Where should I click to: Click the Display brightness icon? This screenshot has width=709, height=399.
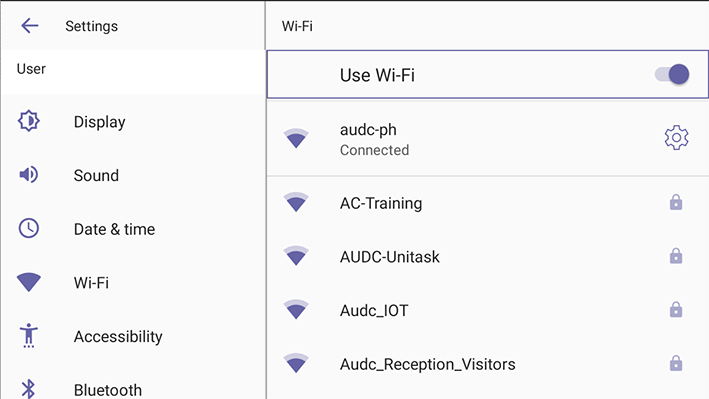29,121
